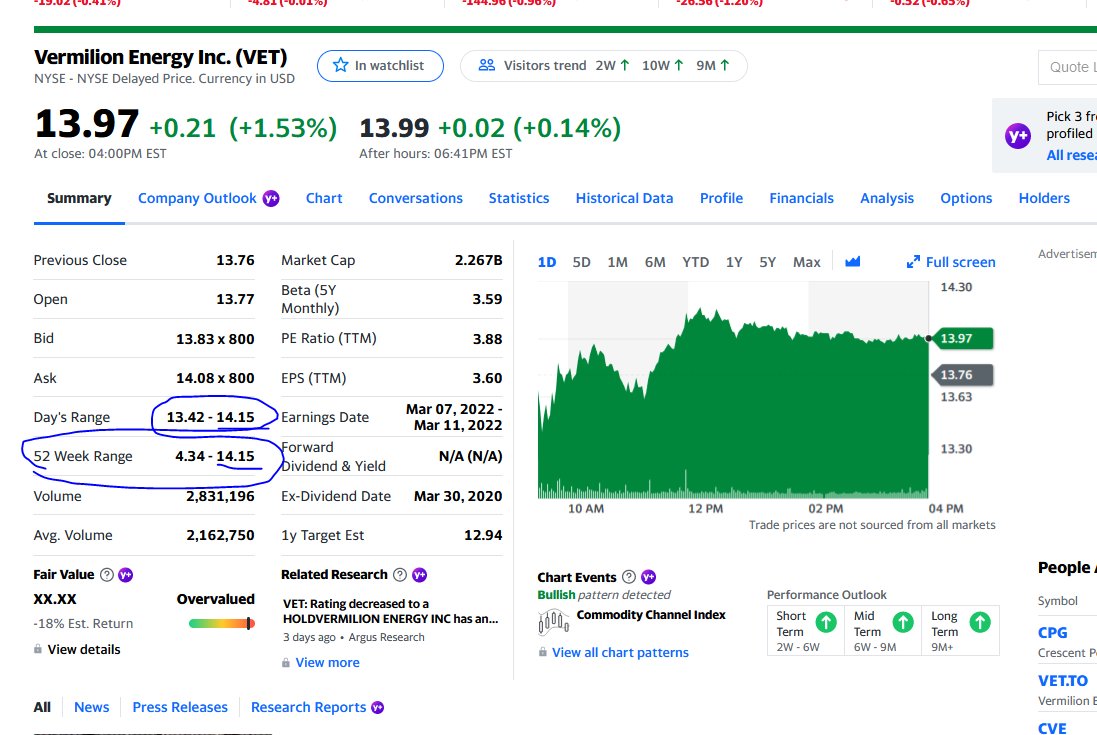
Task: Select the 1M chart range
Action: (617, 262)
